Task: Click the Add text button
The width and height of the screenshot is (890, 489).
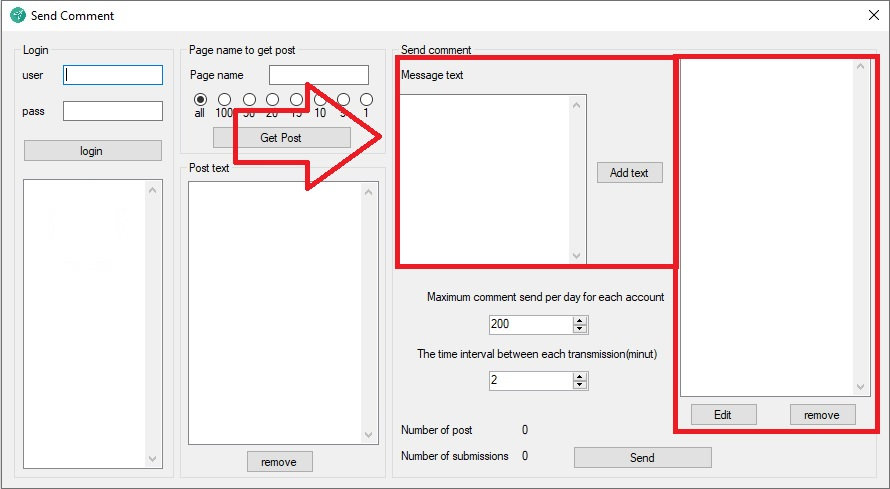Action: (x=629, y=173)
